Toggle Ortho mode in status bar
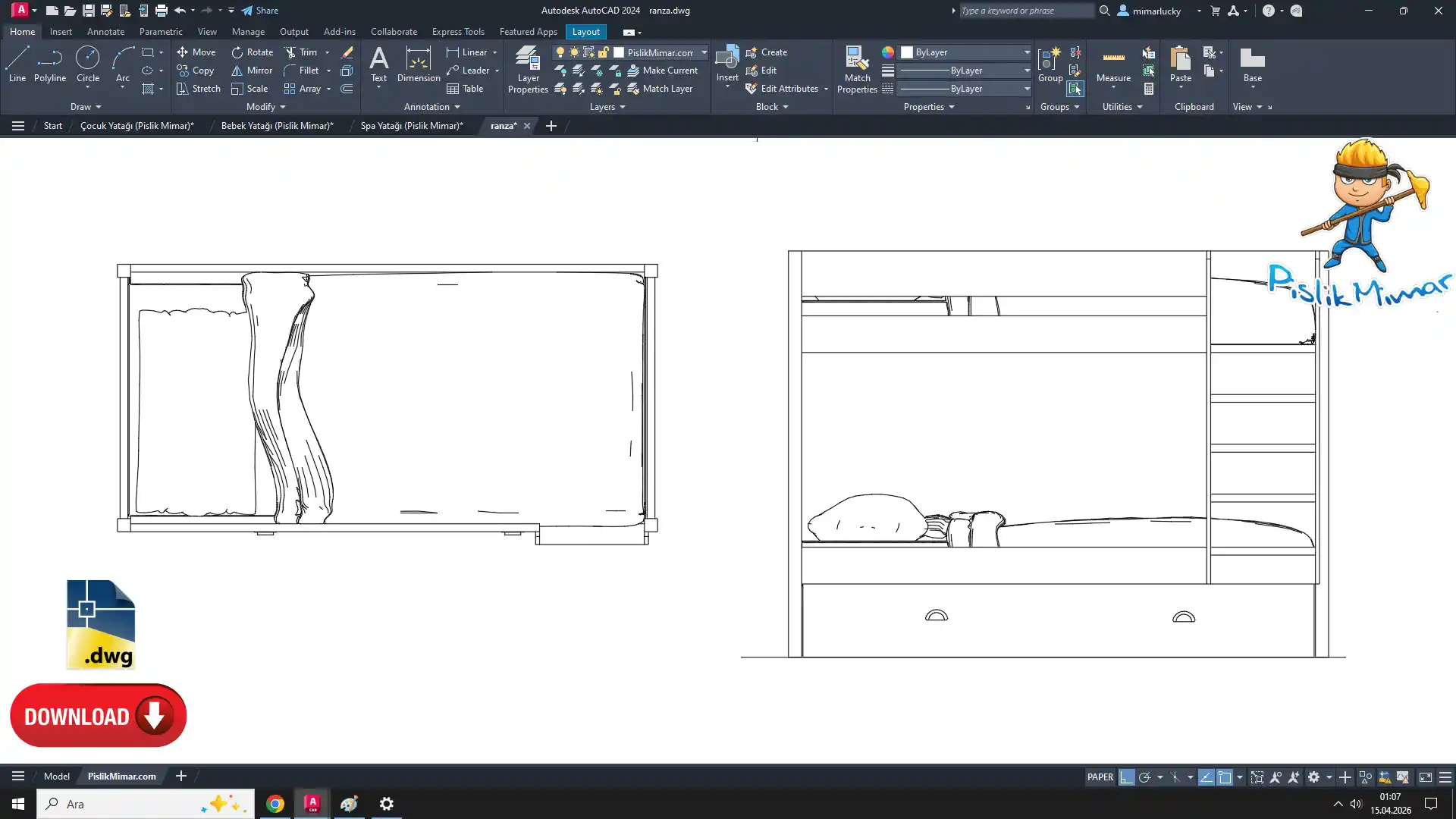This screenshot has height=819, width=1456. point(1126,777)
